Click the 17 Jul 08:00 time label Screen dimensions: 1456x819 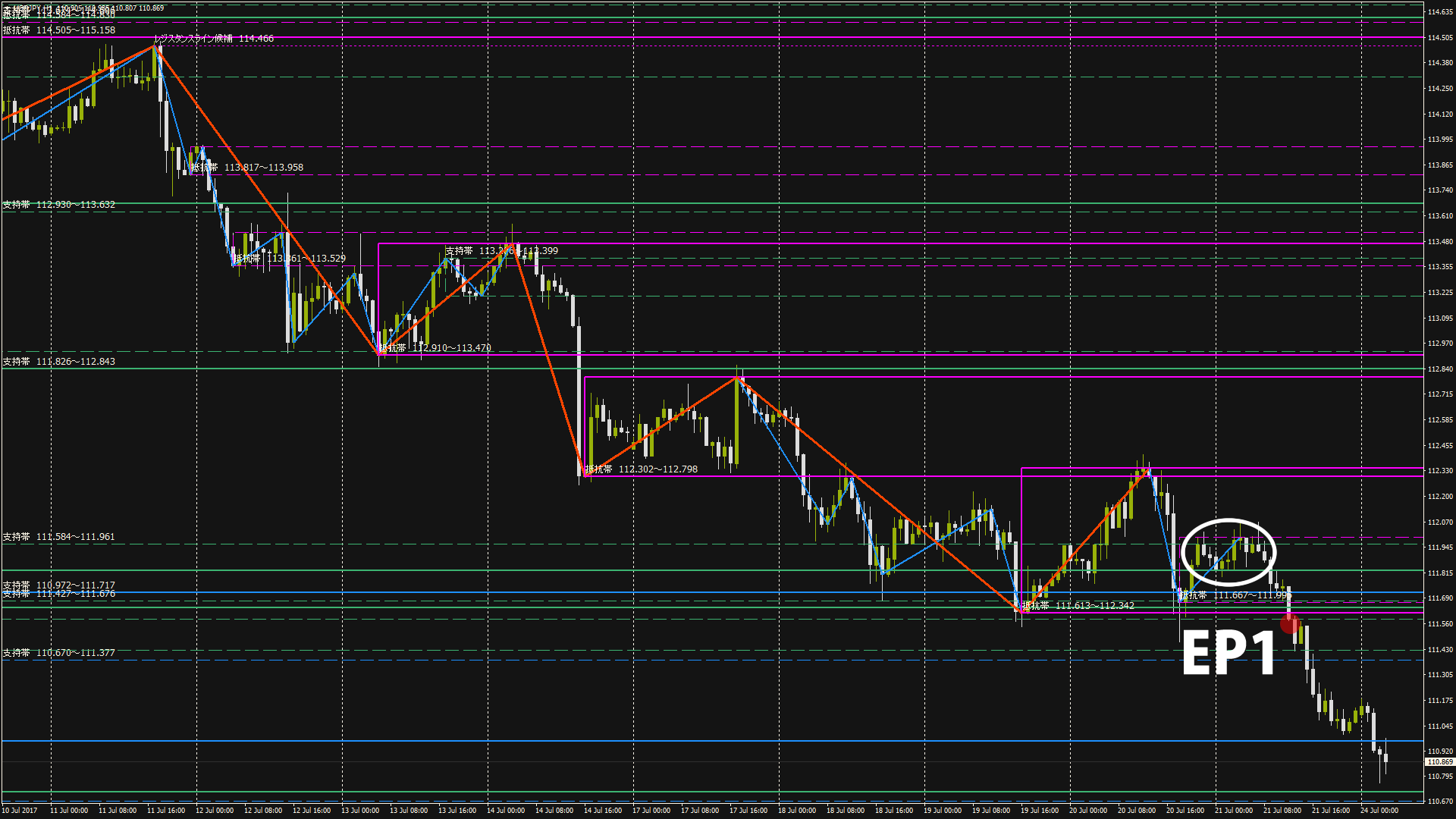click(700, 811)
